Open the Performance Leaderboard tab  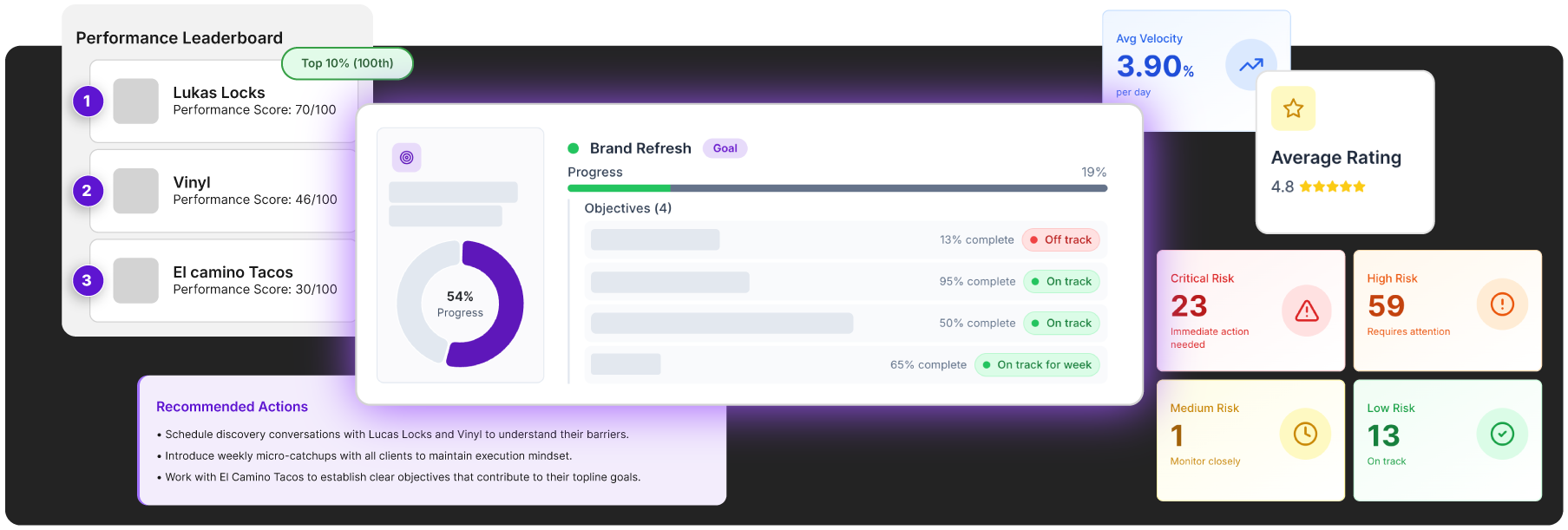point(179,37)
